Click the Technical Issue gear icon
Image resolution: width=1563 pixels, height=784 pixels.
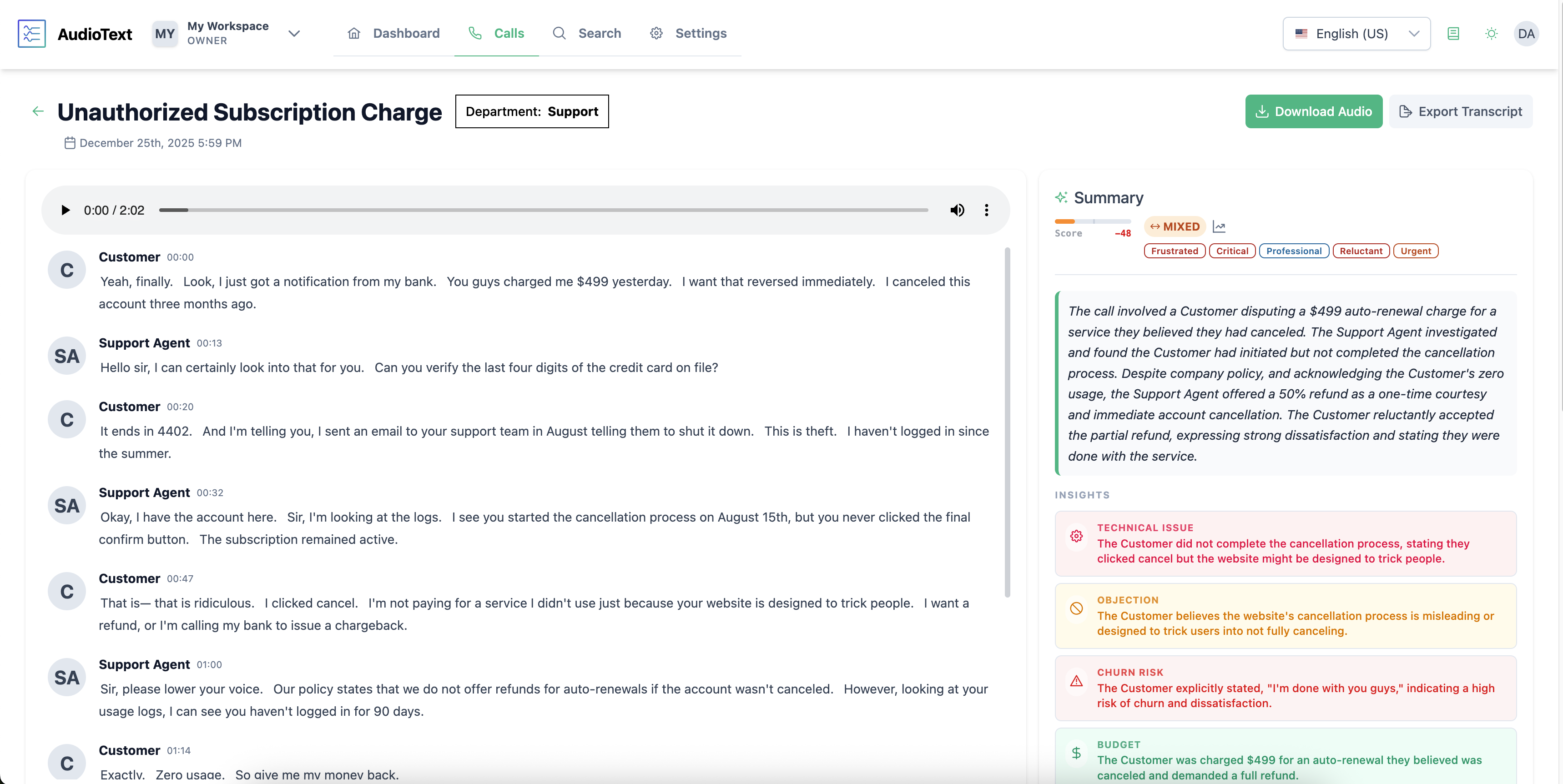pyautogui.click(x=1076, y=537)
